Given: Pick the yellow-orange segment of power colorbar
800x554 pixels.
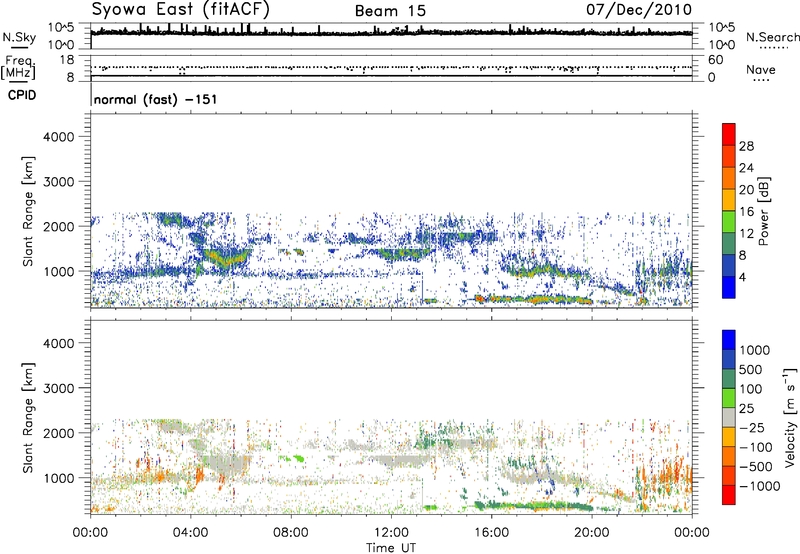Looking at the screenshot, I should coord(729,200).
